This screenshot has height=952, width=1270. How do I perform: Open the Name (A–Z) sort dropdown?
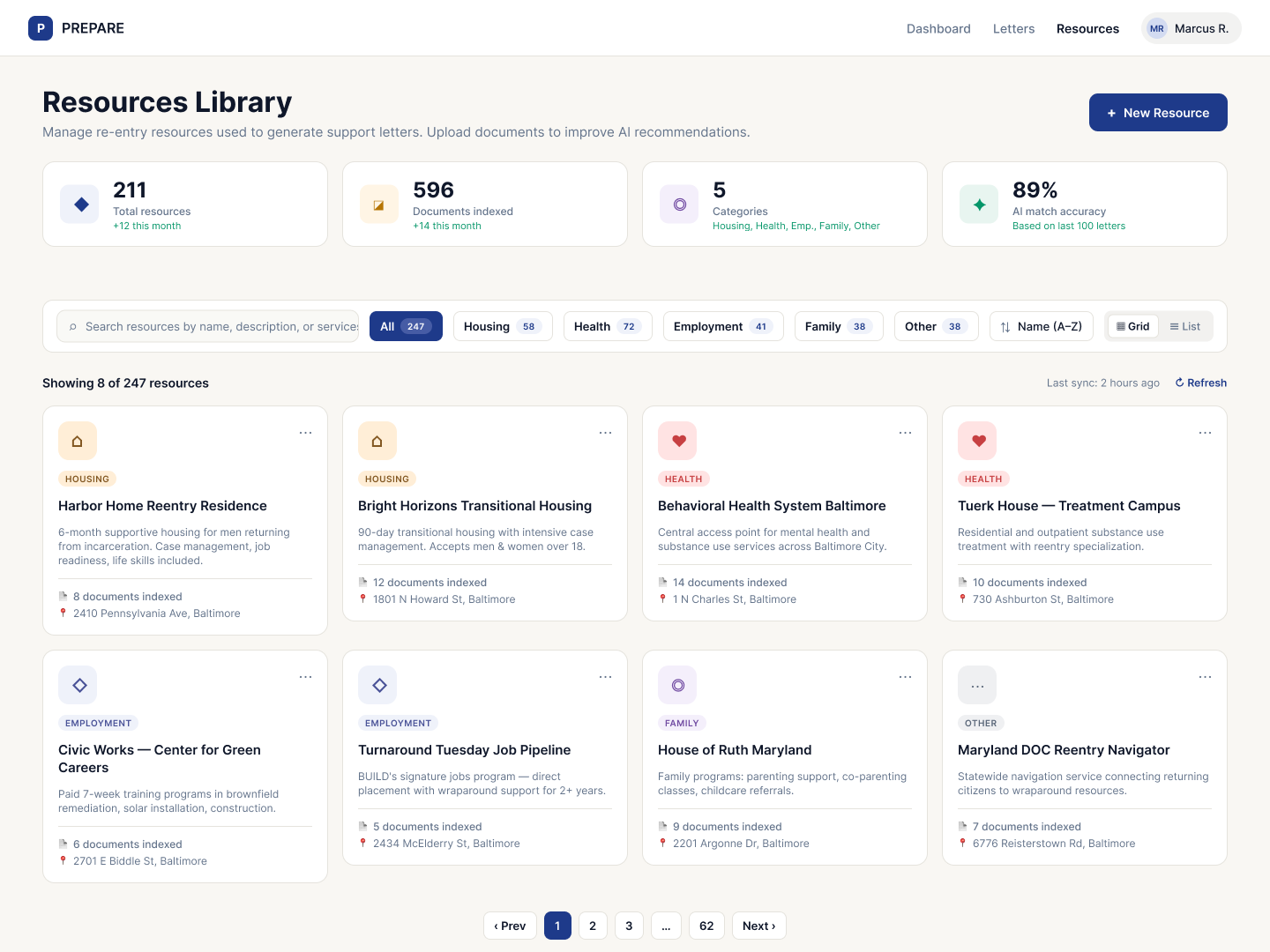[1042, 326]
